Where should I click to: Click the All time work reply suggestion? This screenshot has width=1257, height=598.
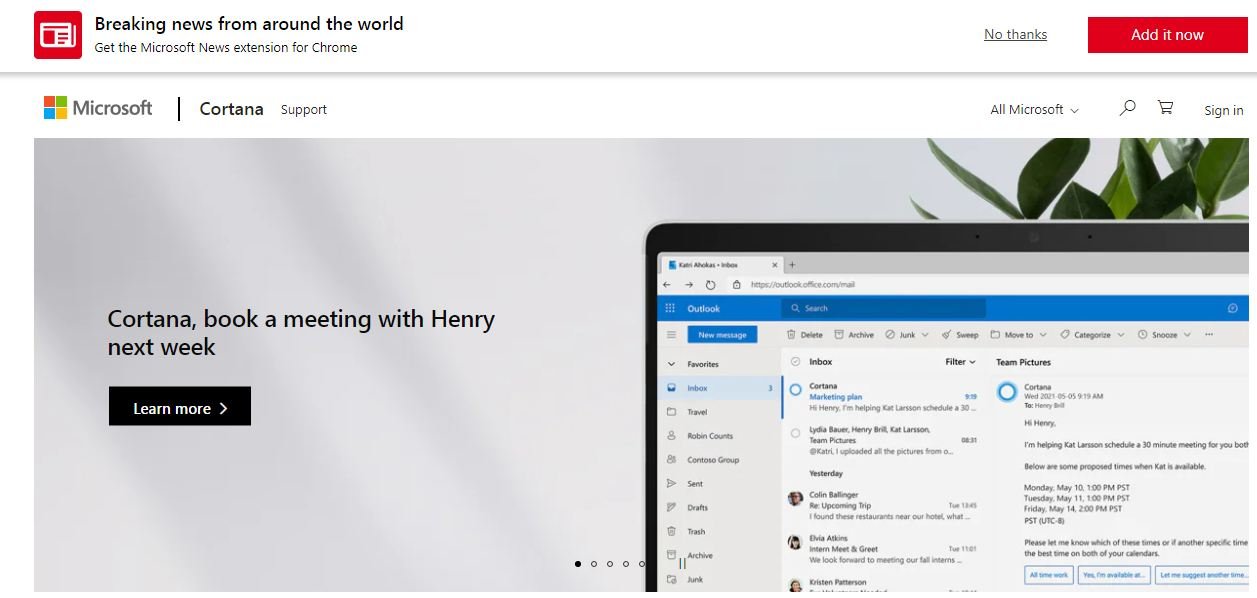[1048, 575]
